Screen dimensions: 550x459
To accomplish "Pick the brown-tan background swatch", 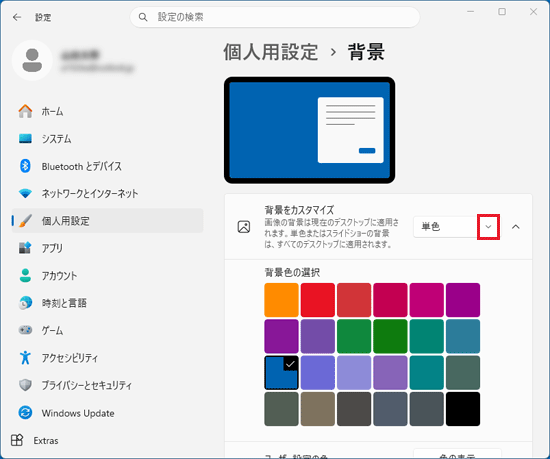I will coord(318,409).
